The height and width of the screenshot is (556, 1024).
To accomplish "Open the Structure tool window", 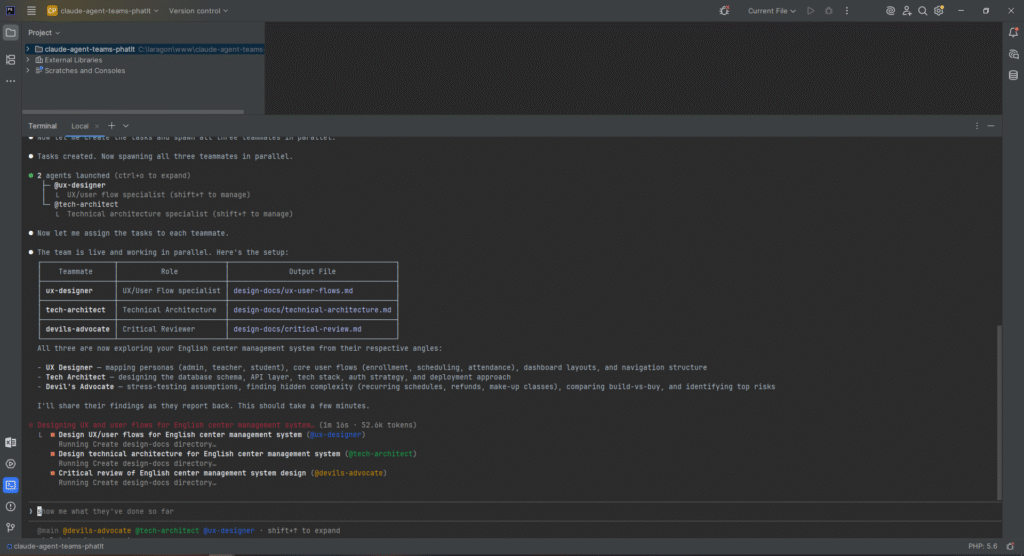I will point(11,60).
